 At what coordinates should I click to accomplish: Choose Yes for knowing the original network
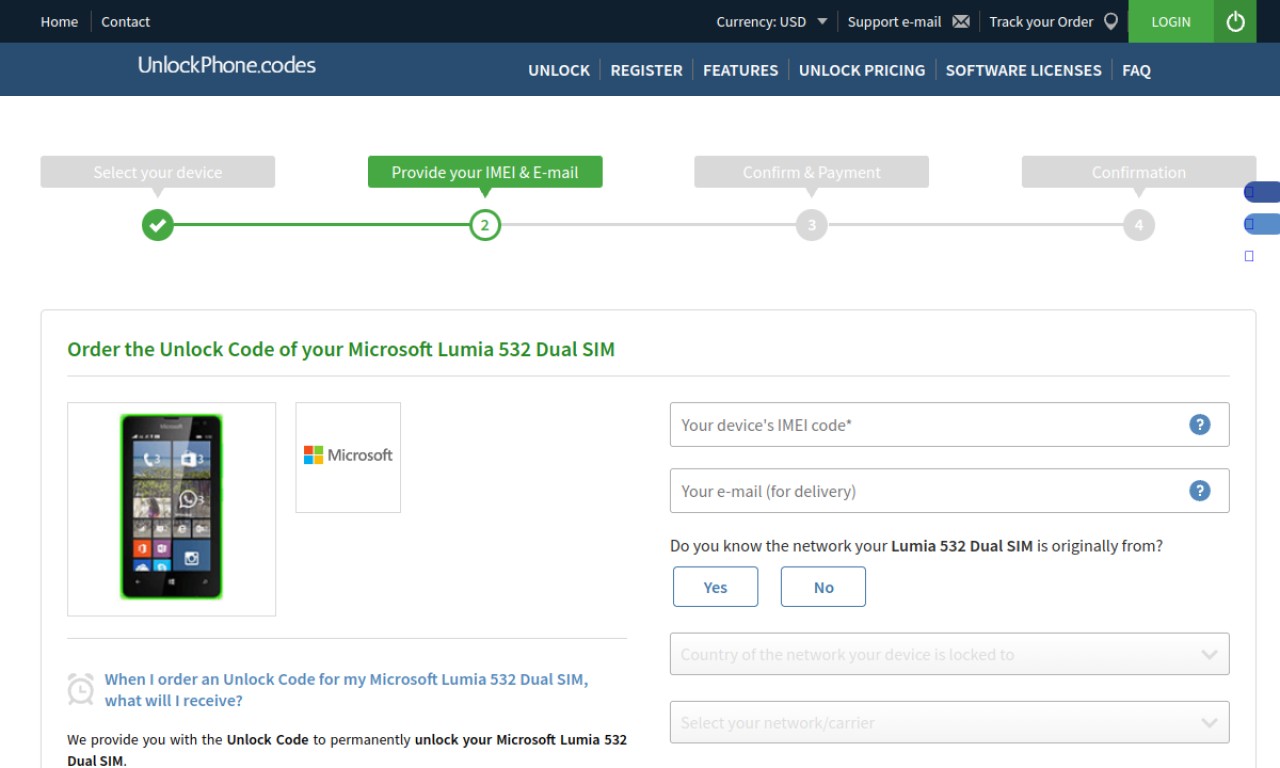[x=715, y=587]
